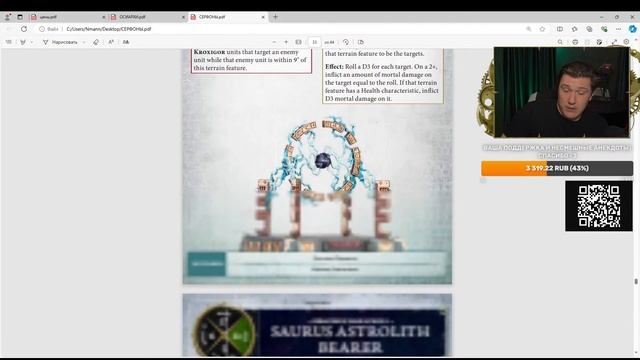Reload the current page
Image resolution: width=640 pixels, height=360 pixels.
click(x=24, y=29)
